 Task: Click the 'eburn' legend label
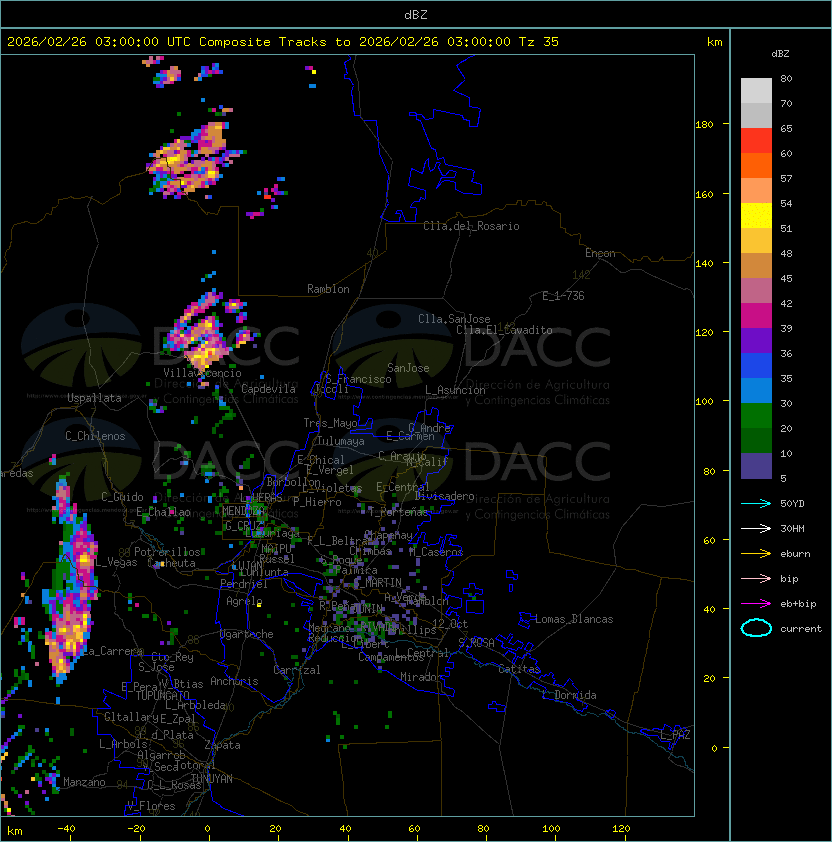coord(795,554)
